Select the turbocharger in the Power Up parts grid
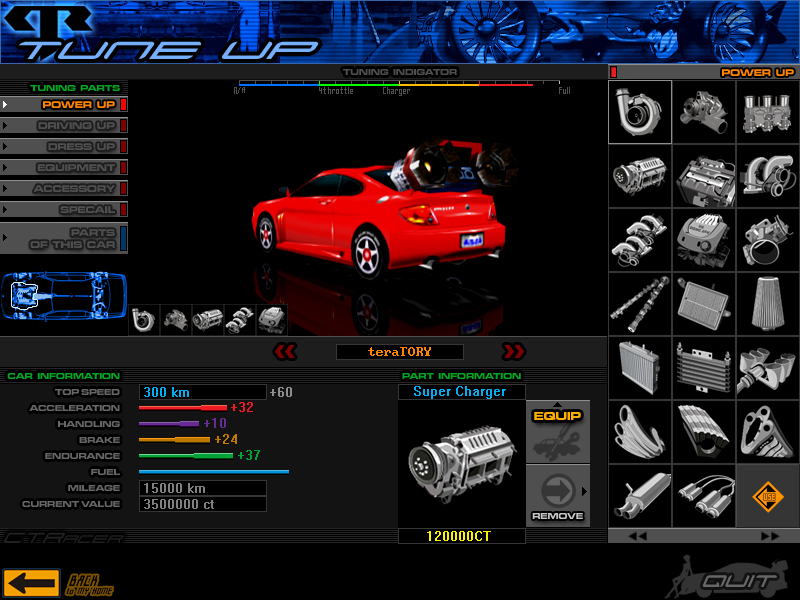This screenshot has height=600, width=800. 640,112
